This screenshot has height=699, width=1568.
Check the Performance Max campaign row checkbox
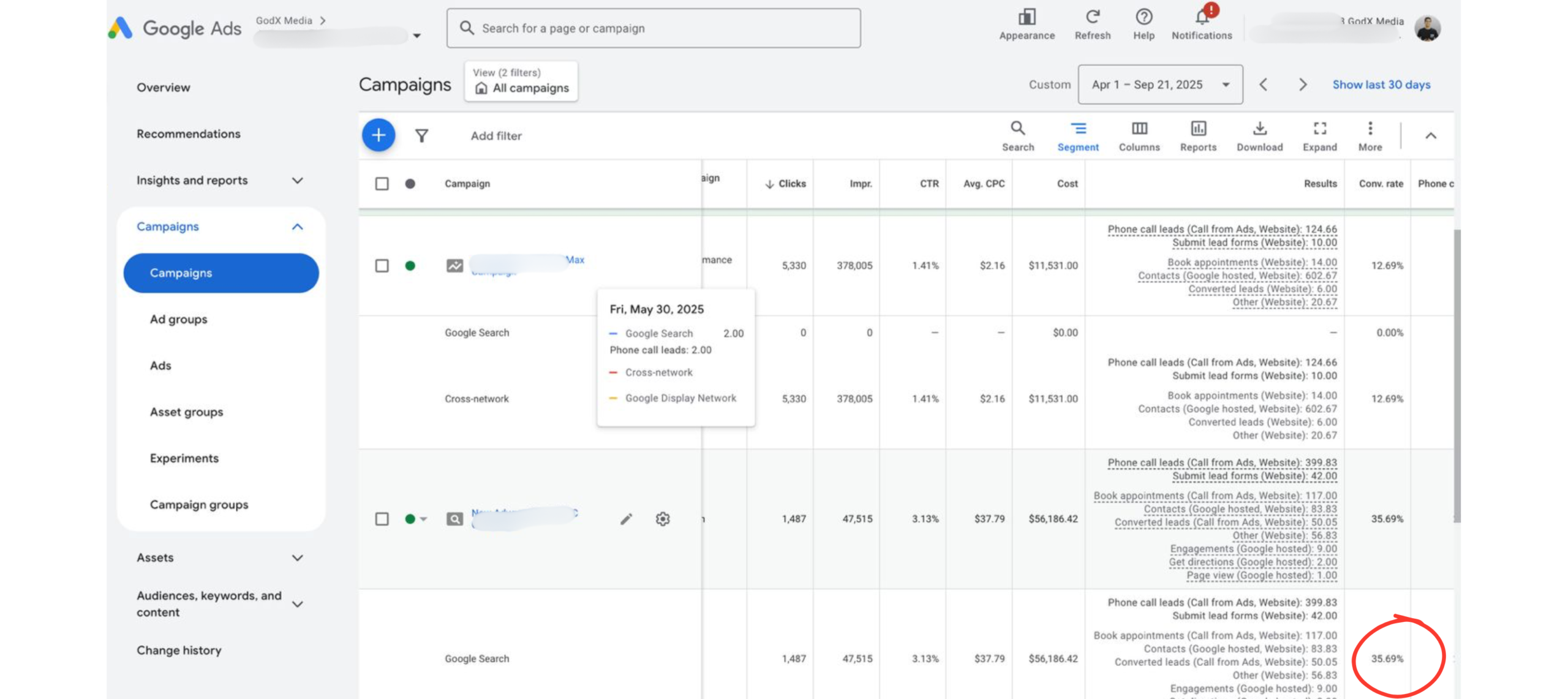coord(381,265)
